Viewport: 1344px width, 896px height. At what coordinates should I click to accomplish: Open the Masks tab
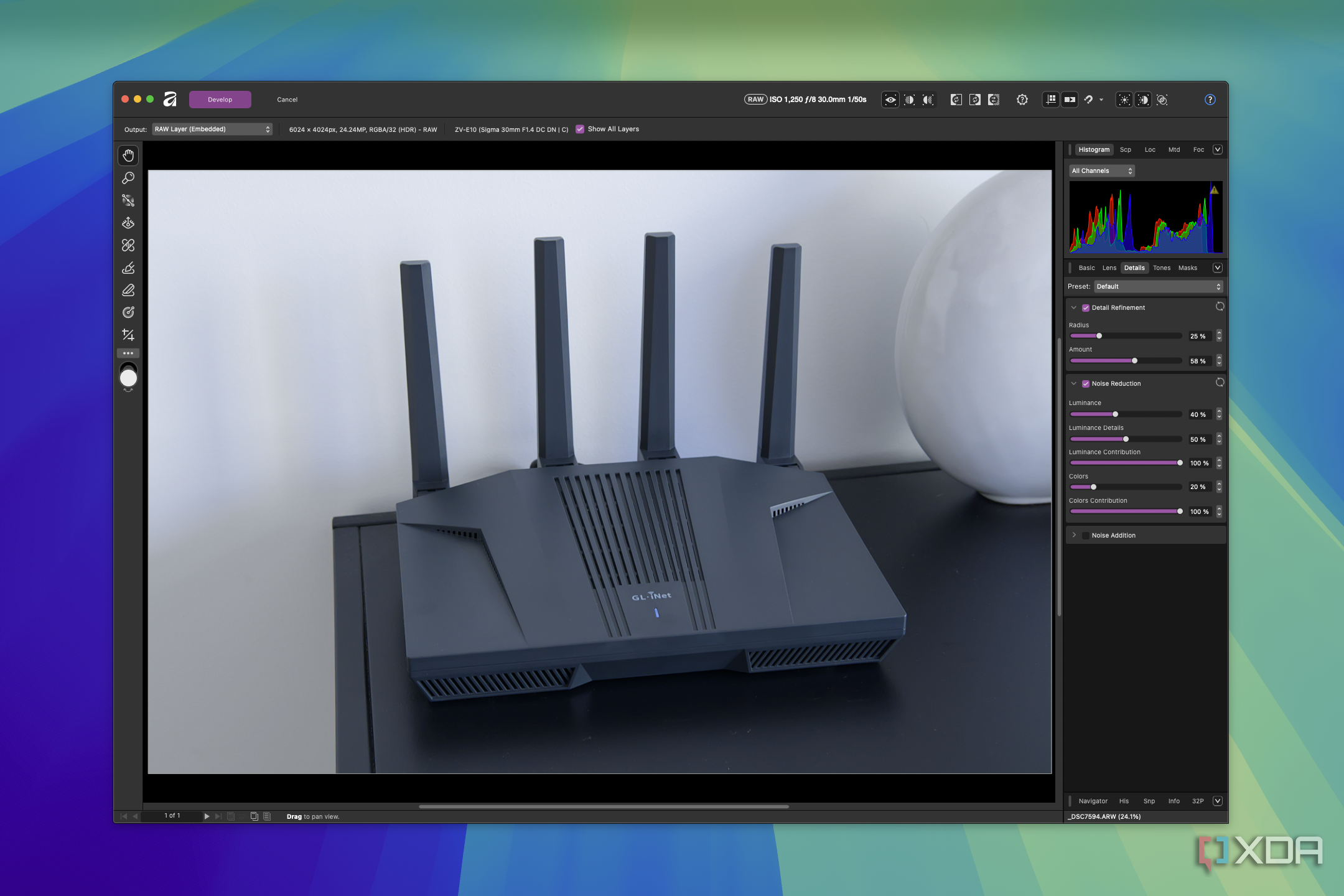point(1187,268)
